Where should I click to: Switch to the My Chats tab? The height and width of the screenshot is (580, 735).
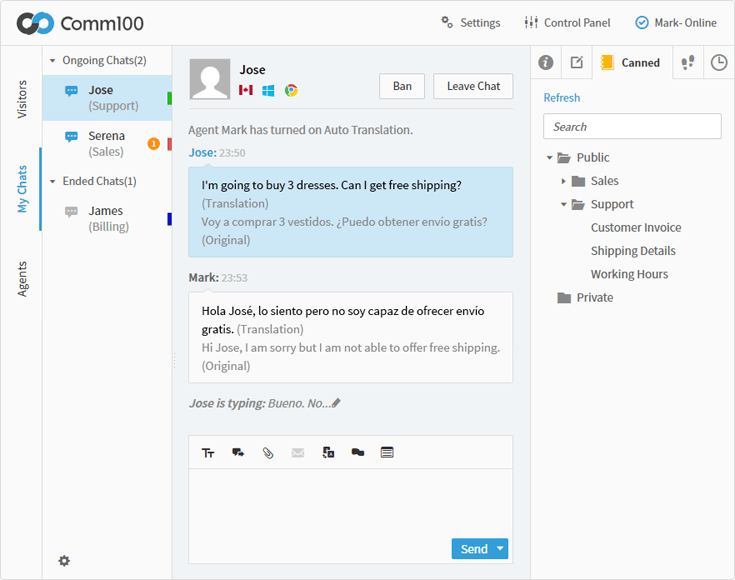(22, 189)
